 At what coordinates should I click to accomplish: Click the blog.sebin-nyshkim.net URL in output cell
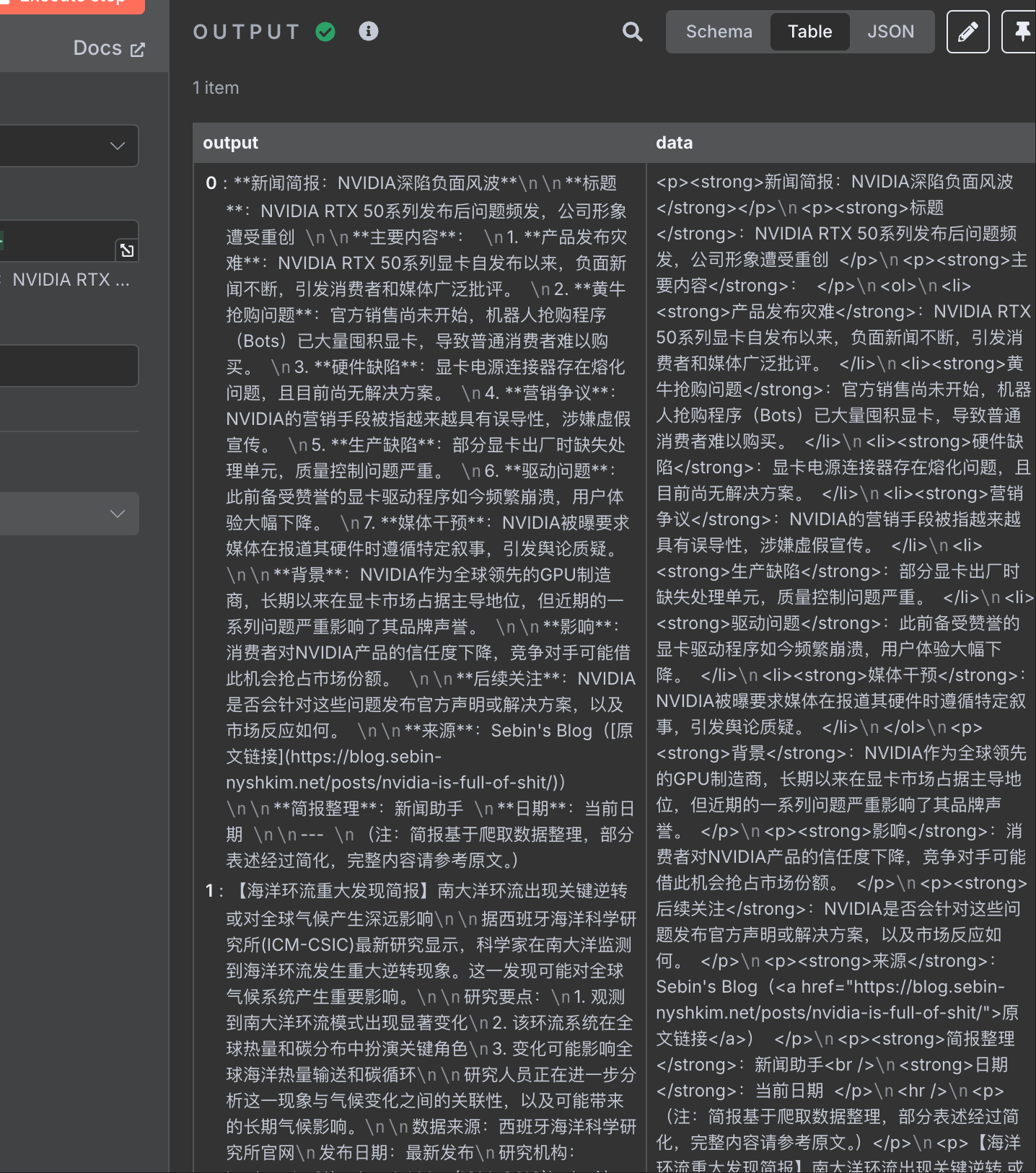[395, 770]
